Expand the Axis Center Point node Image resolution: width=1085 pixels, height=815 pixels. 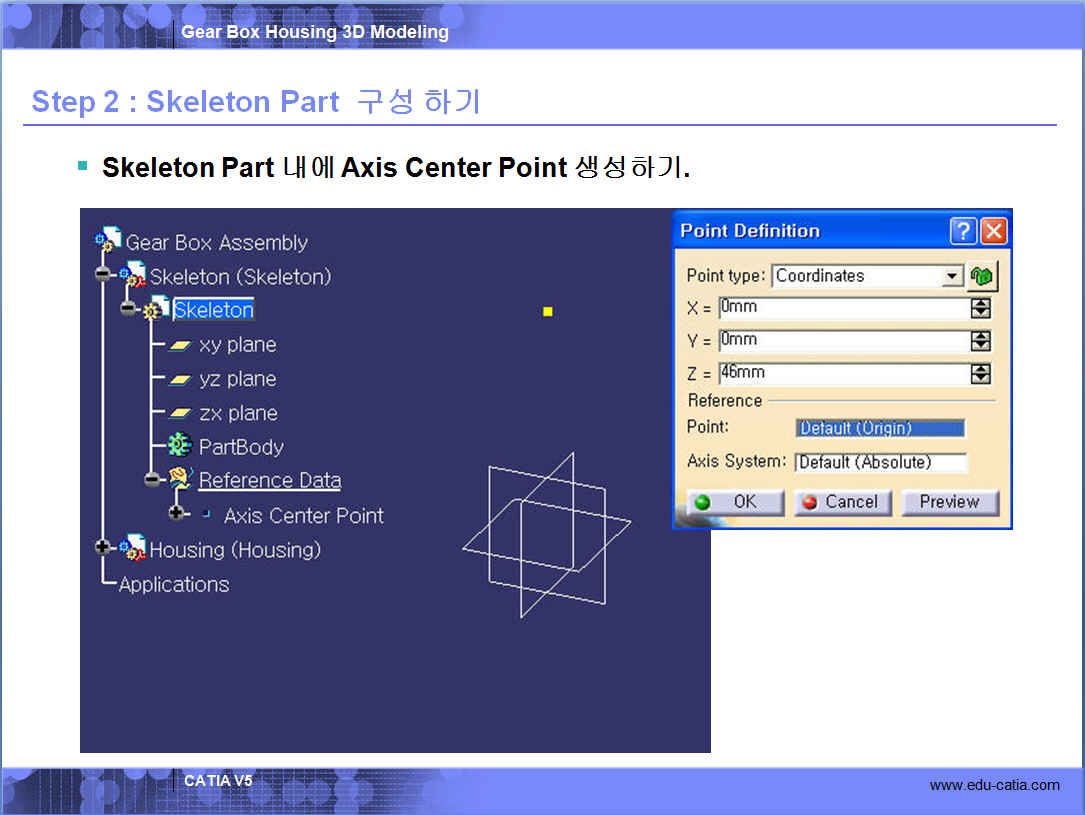177,514
